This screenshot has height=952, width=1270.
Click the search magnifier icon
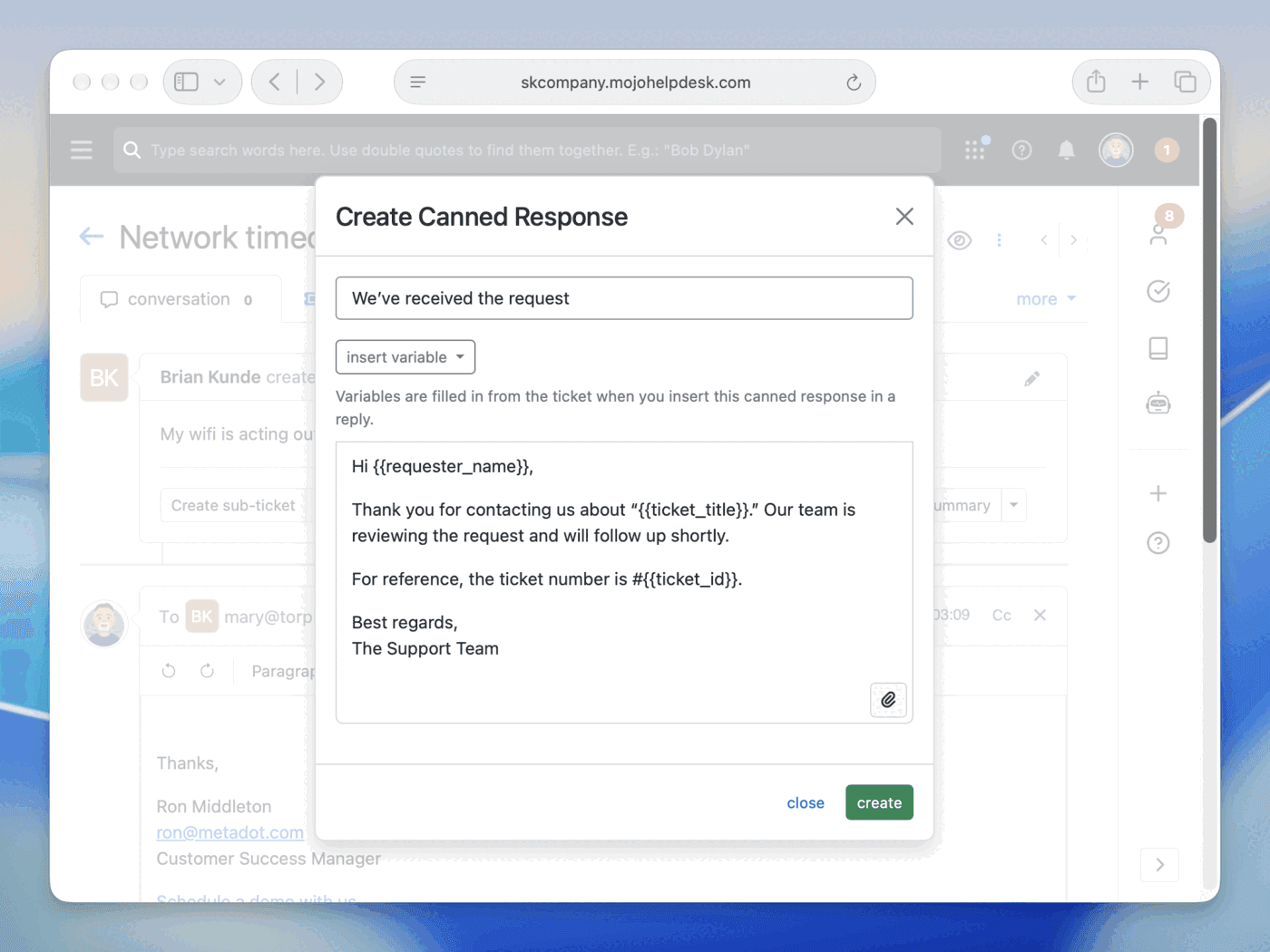(x=132, y=150)
